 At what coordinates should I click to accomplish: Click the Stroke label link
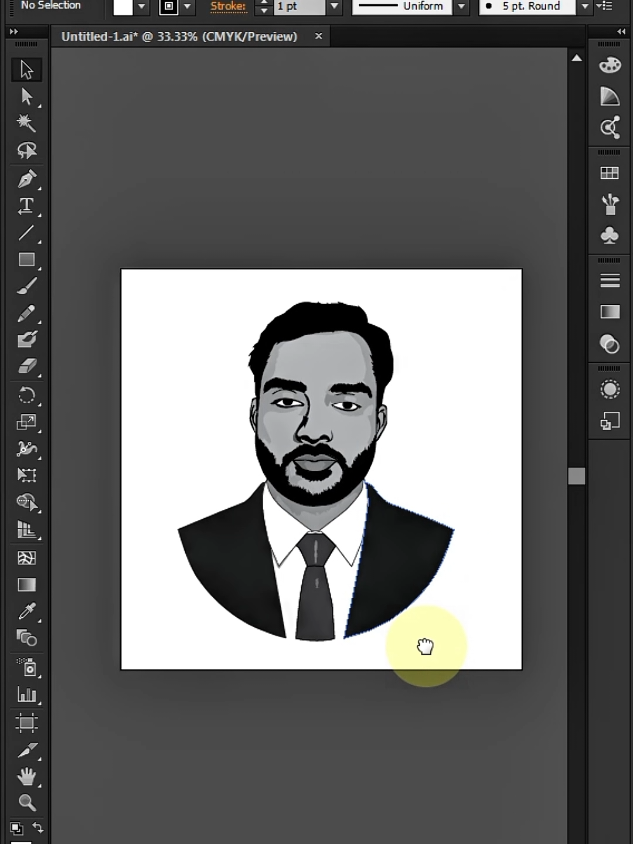click(228, 6)
